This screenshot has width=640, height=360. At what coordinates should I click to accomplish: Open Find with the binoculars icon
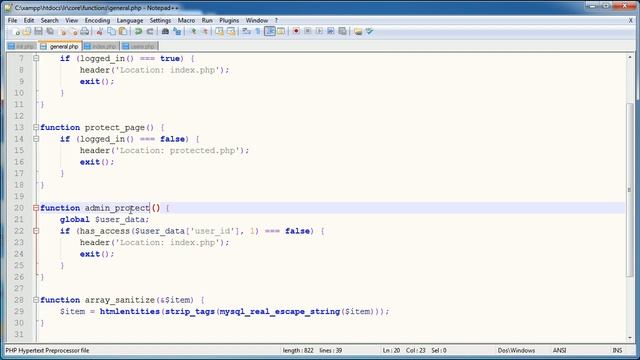pos(165,31)
